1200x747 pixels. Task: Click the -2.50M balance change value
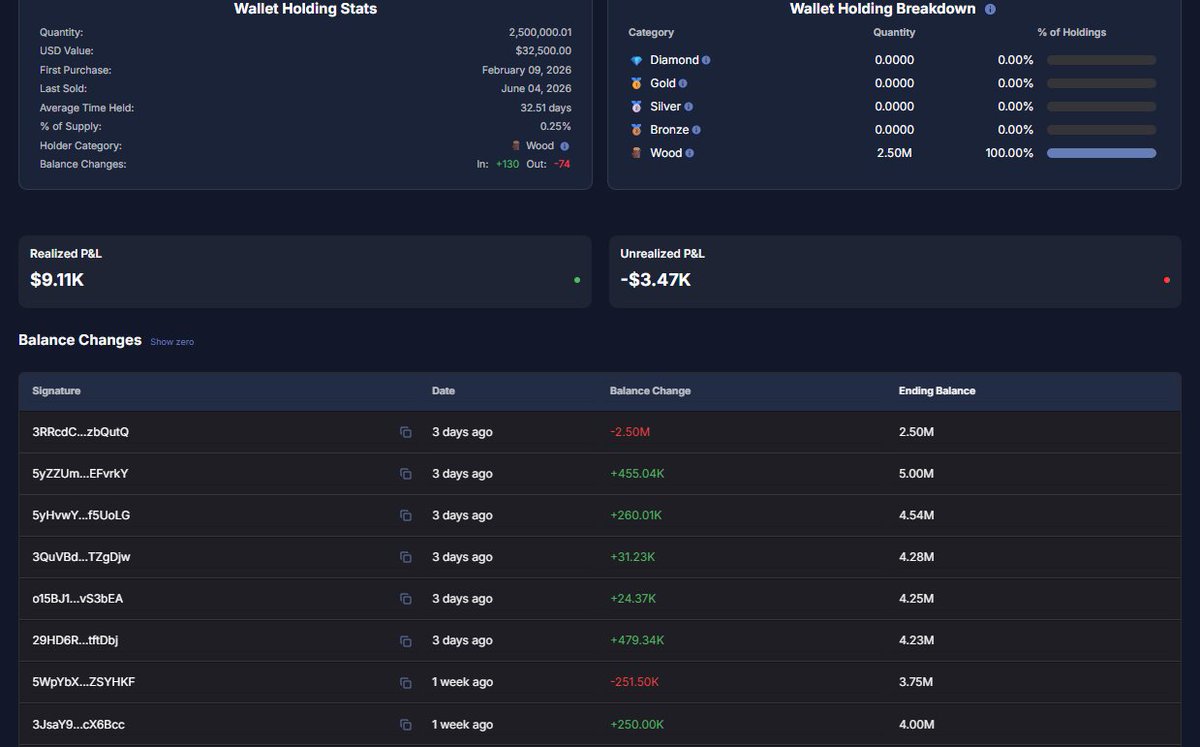pos(630,432)
